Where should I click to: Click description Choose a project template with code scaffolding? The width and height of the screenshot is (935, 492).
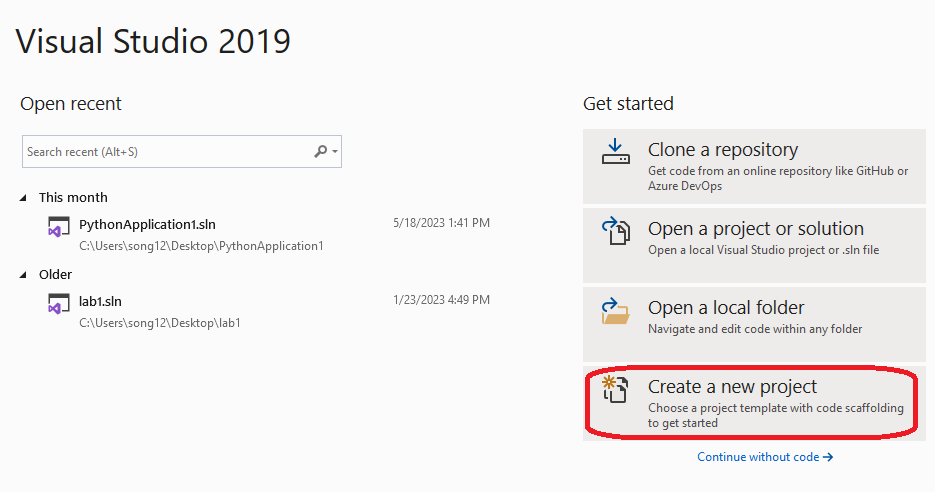coord(776,415)
